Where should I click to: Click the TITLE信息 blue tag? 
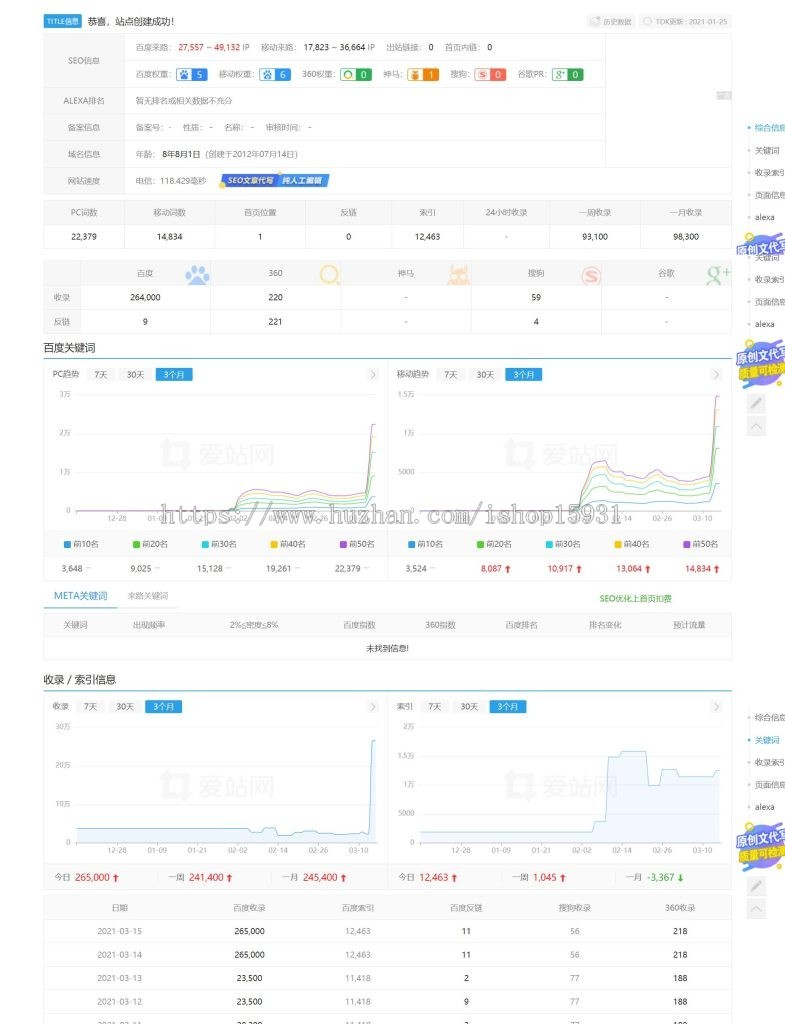point(63,21)
